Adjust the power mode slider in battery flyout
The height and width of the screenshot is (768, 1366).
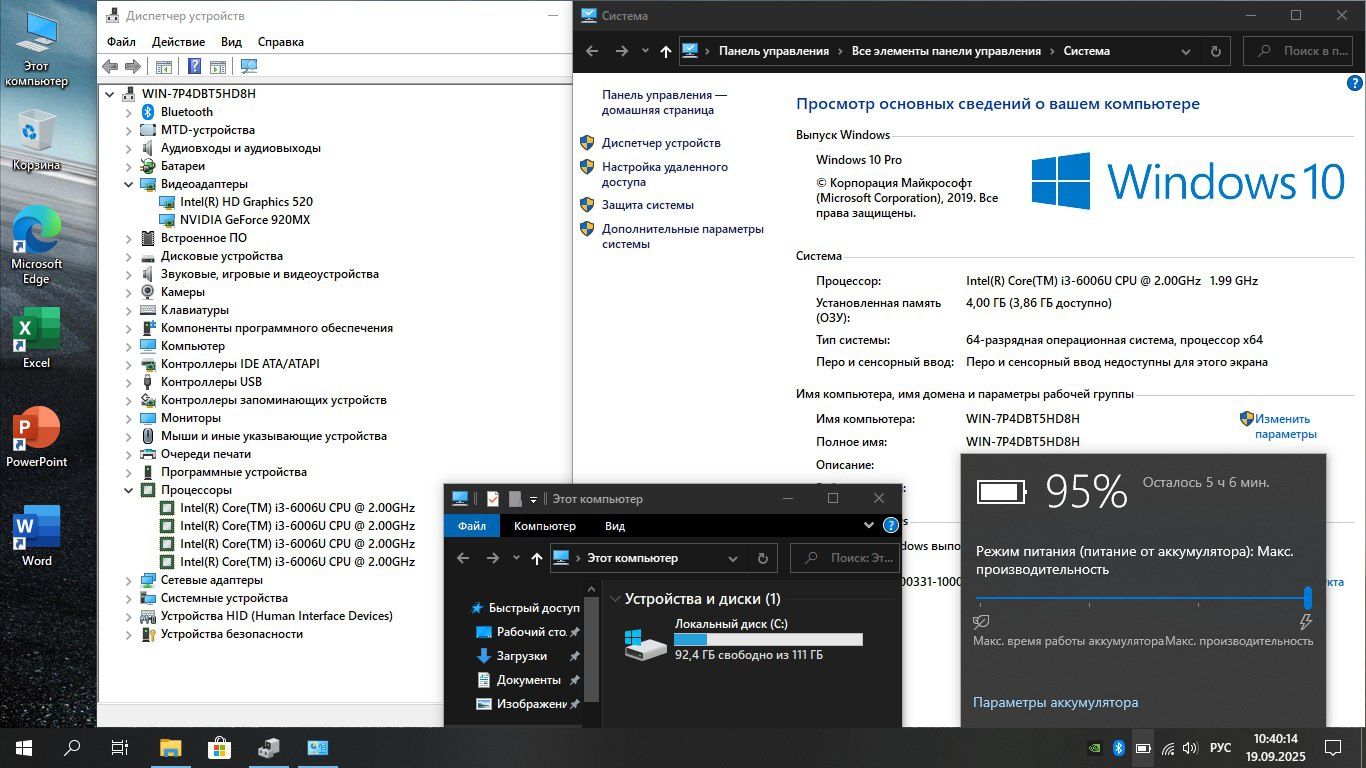pos(1308,597)
